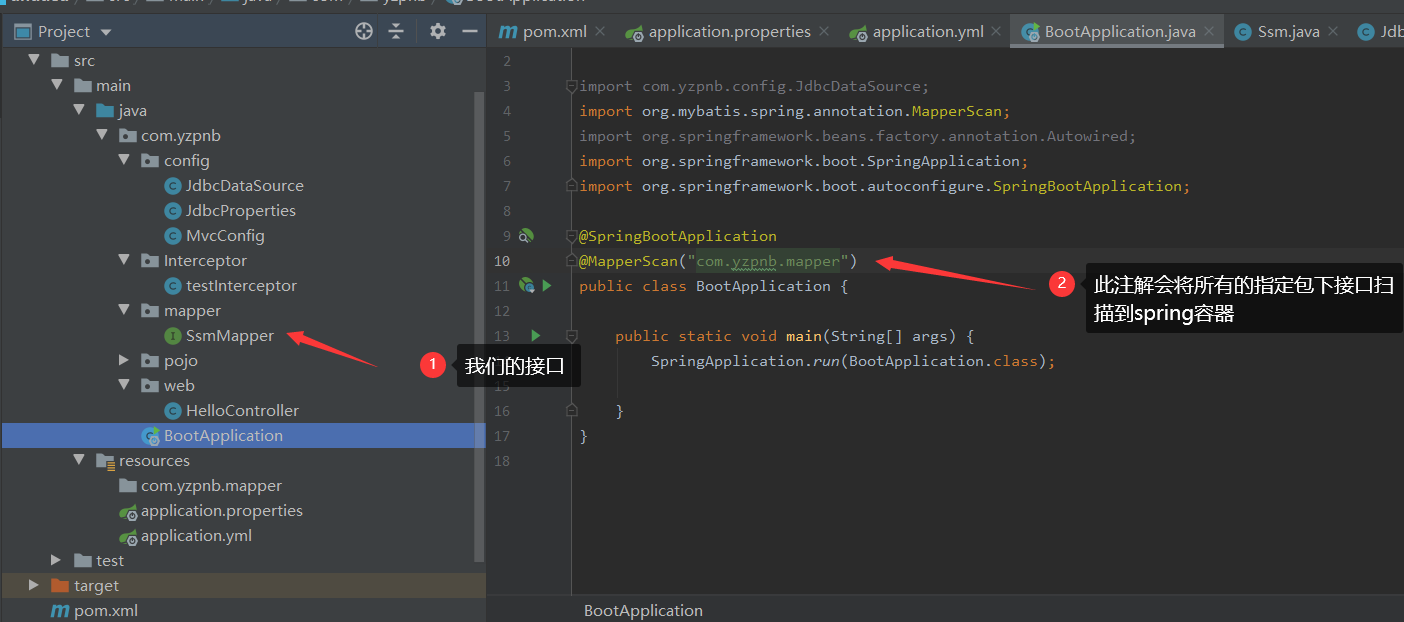The width and height of the screenshot is (1404, 622).
Task: Open Project panel settings gear
Action: tap(438, 31)
